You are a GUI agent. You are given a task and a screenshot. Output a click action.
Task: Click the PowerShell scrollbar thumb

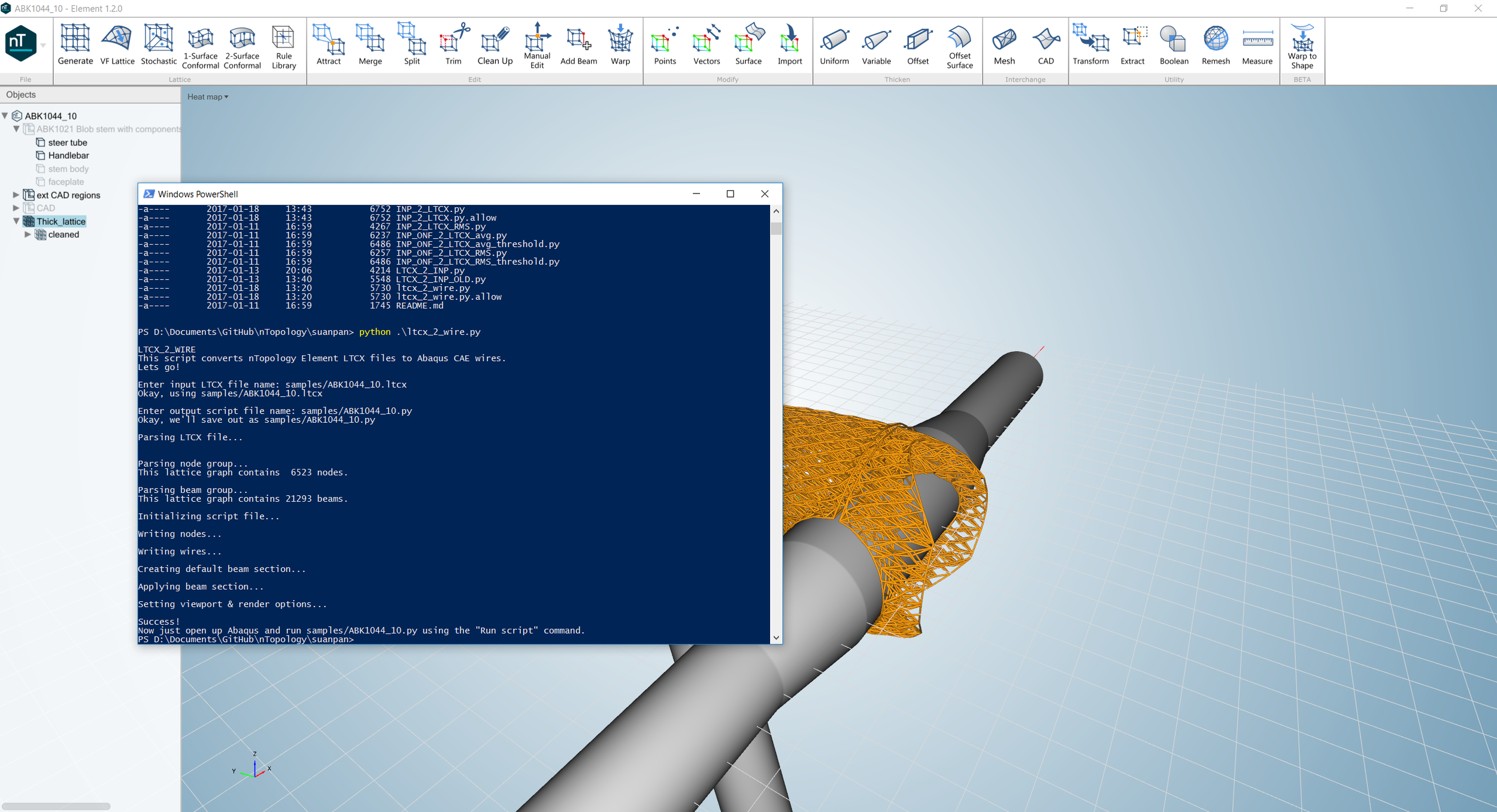(776, 228)
